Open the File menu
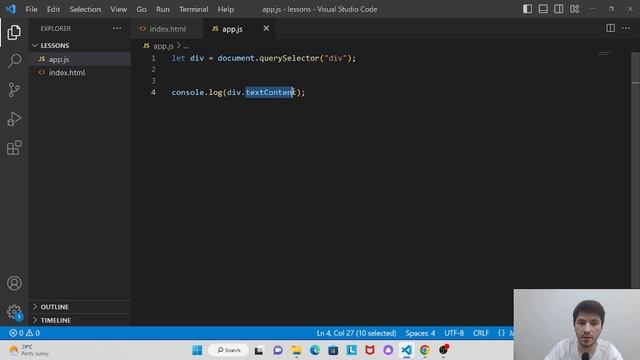Viewport: 640px width, 360px height. [x=31, y=9]
